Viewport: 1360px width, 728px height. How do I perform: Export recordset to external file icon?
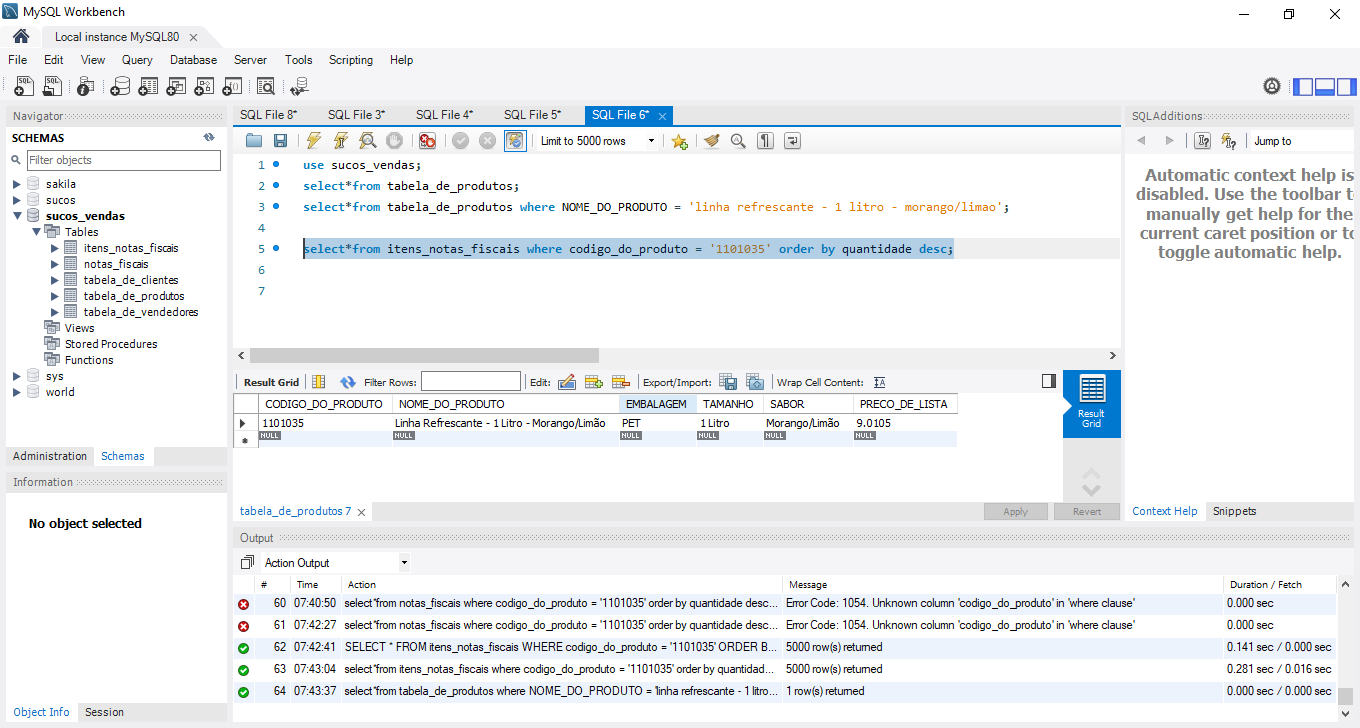[x=729, y=382]
